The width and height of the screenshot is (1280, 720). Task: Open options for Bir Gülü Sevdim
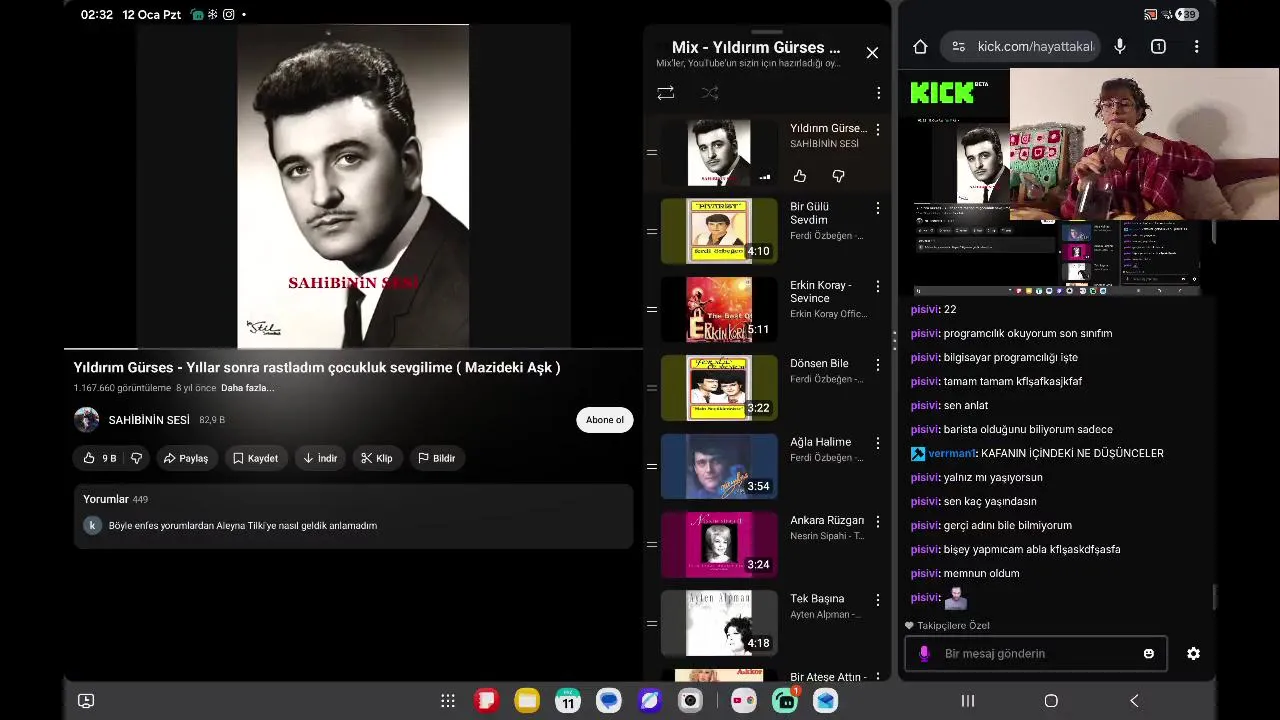[878, 208]
